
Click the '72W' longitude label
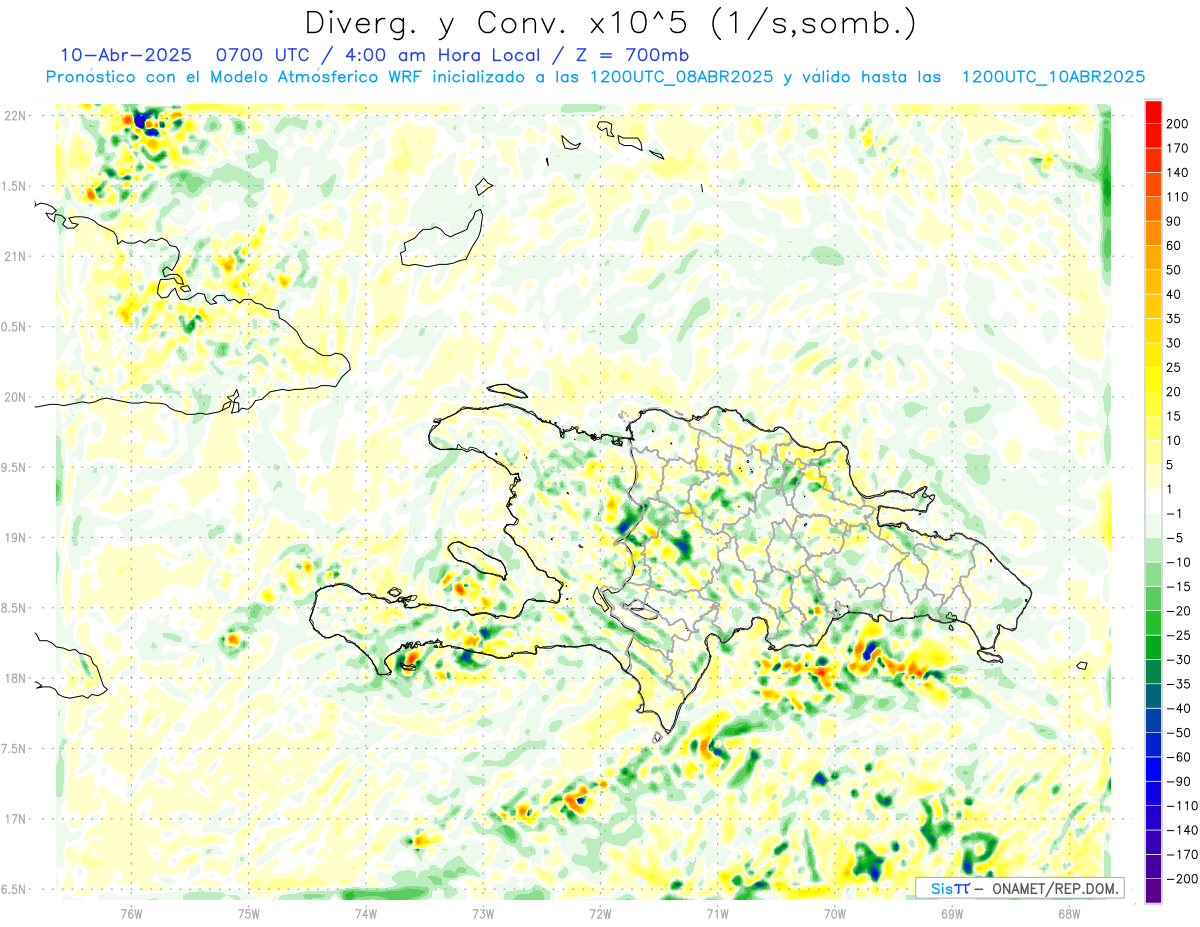tap(600, 912)
